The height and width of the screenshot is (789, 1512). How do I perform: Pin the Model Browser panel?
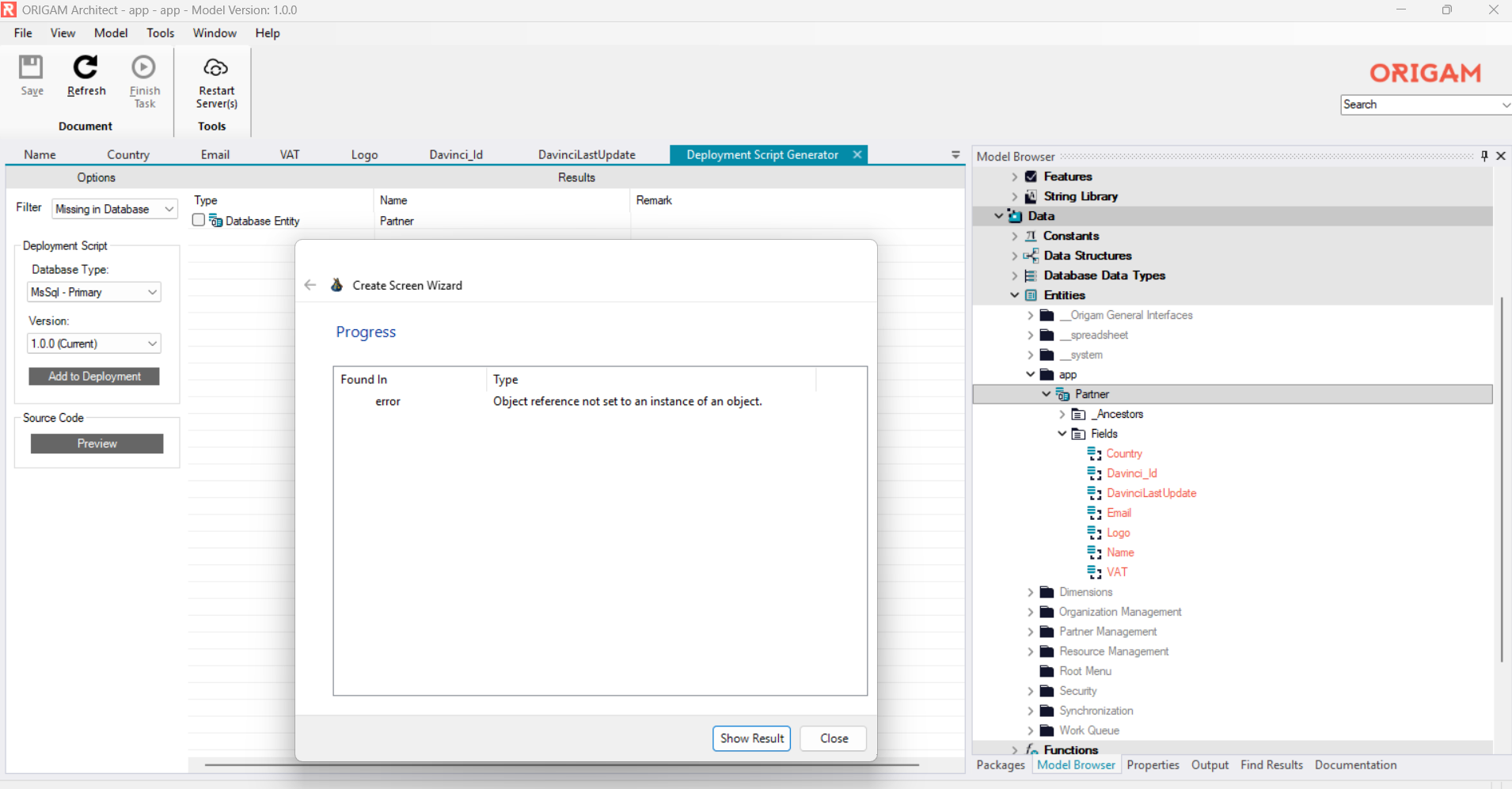coord(1484,156)
